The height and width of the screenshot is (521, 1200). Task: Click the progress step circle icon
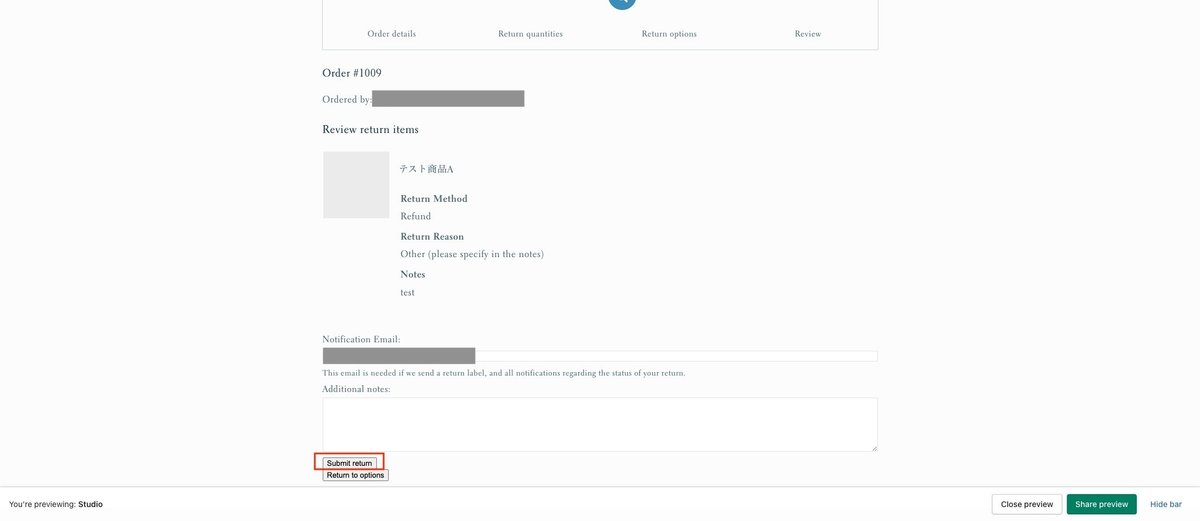621,3
